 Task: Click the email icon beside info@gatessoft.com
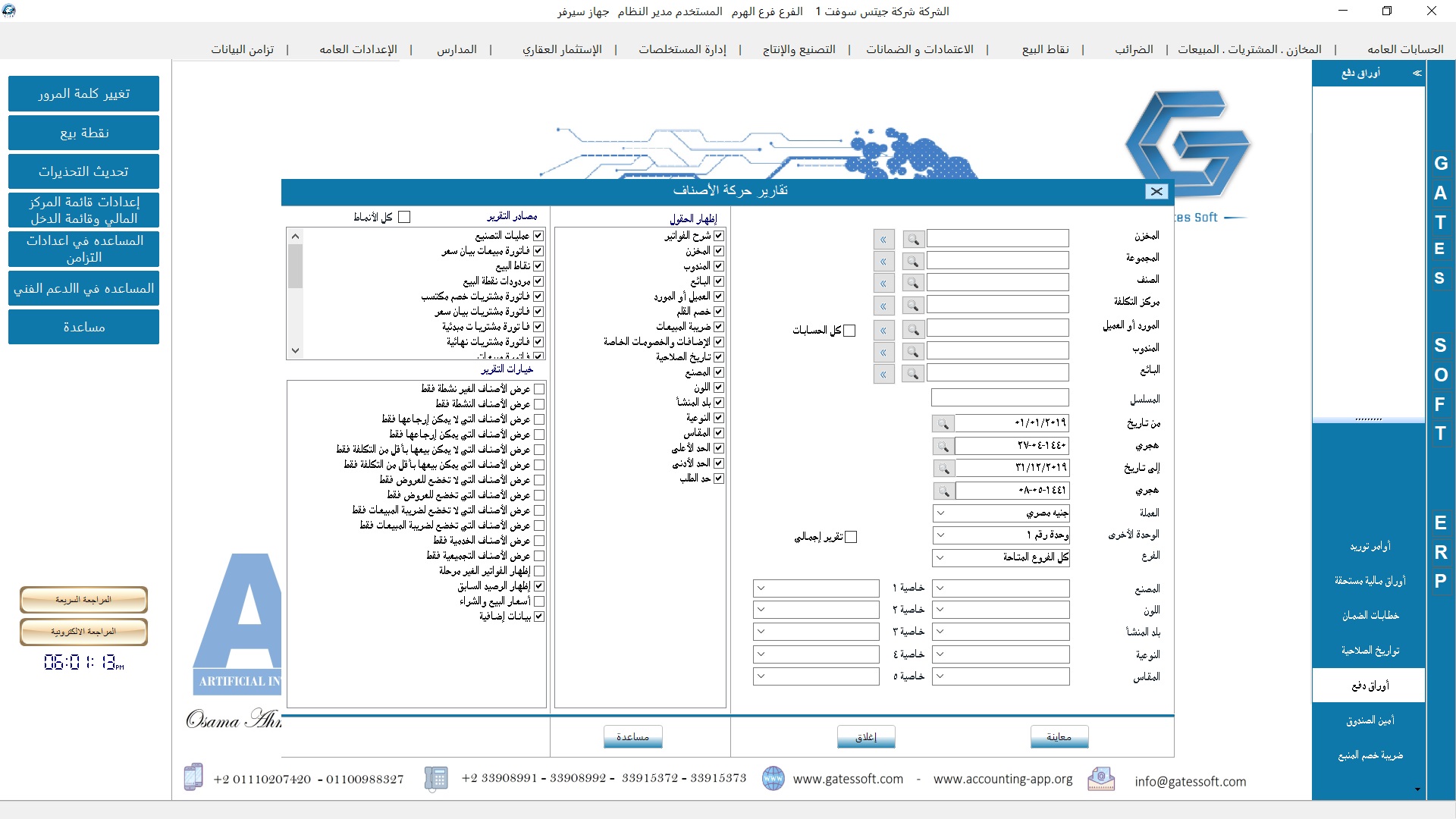(1101, 779)
